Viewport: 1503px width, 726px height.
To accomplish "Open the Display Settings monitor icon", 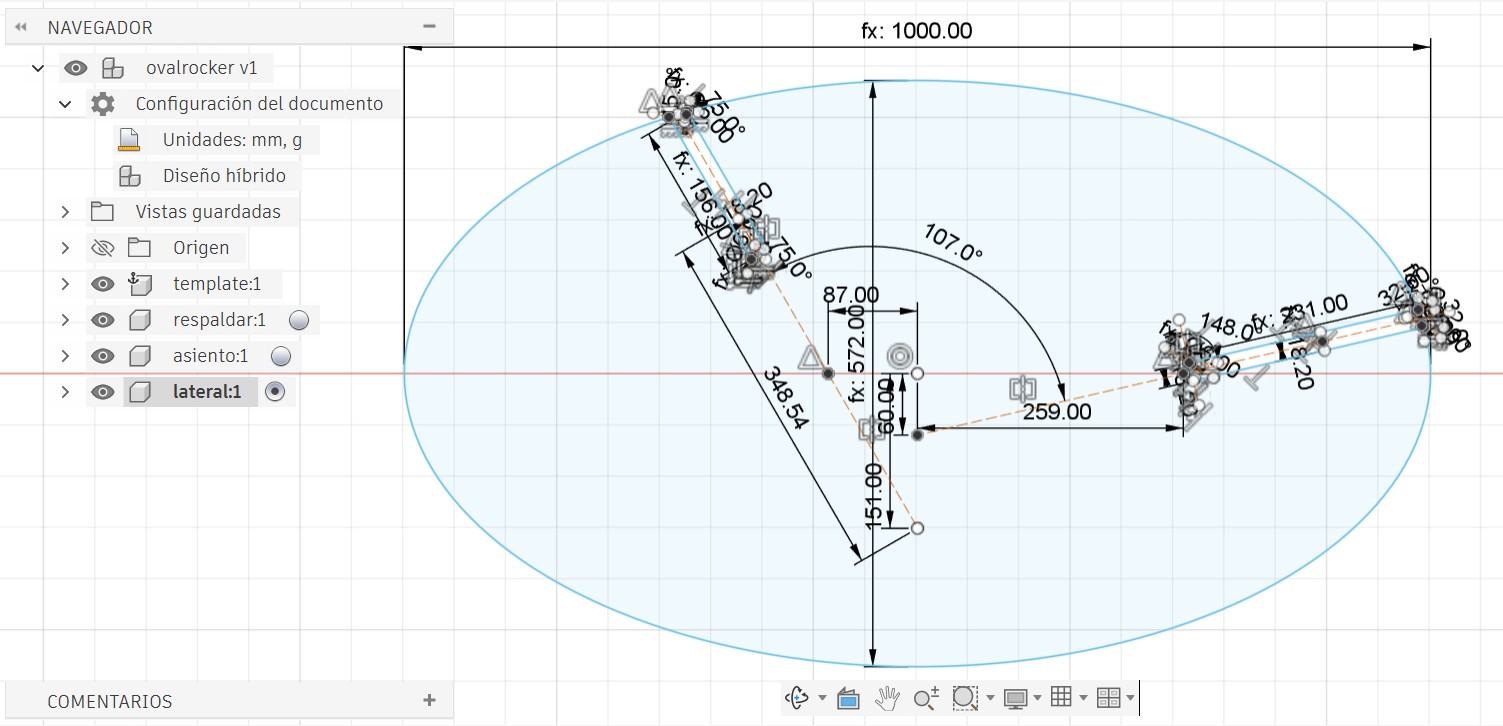I will 1016,698.
